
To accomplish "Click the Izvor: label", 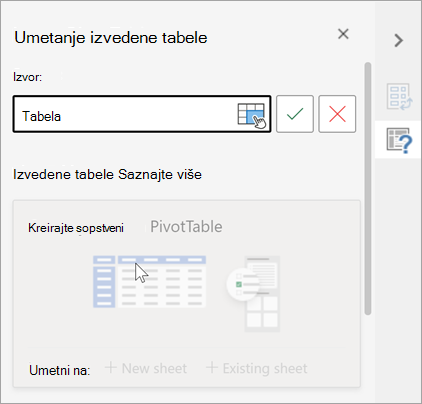I will click(x=27, y=77).
